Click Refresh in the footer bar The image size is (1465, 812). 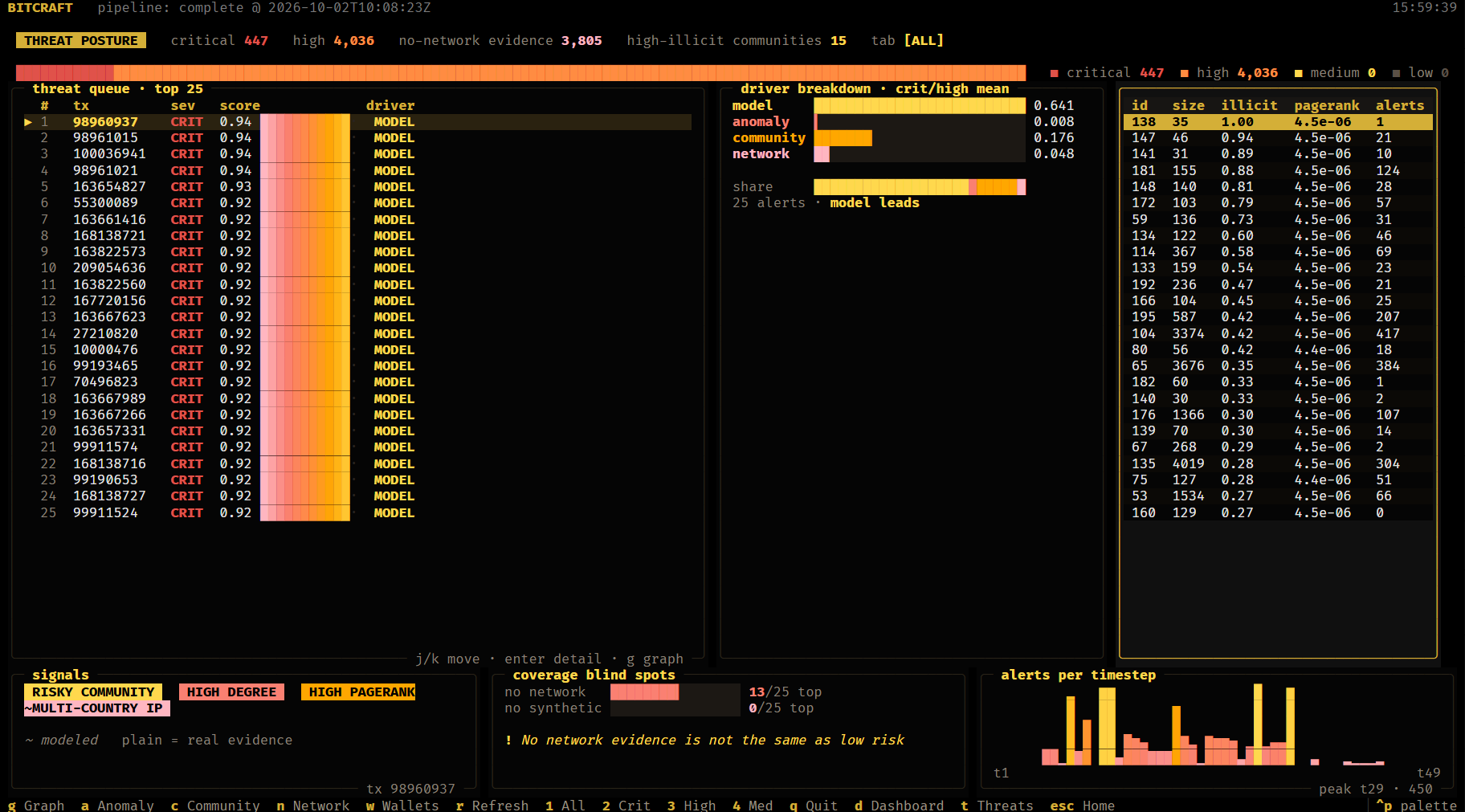click(492, 805)
